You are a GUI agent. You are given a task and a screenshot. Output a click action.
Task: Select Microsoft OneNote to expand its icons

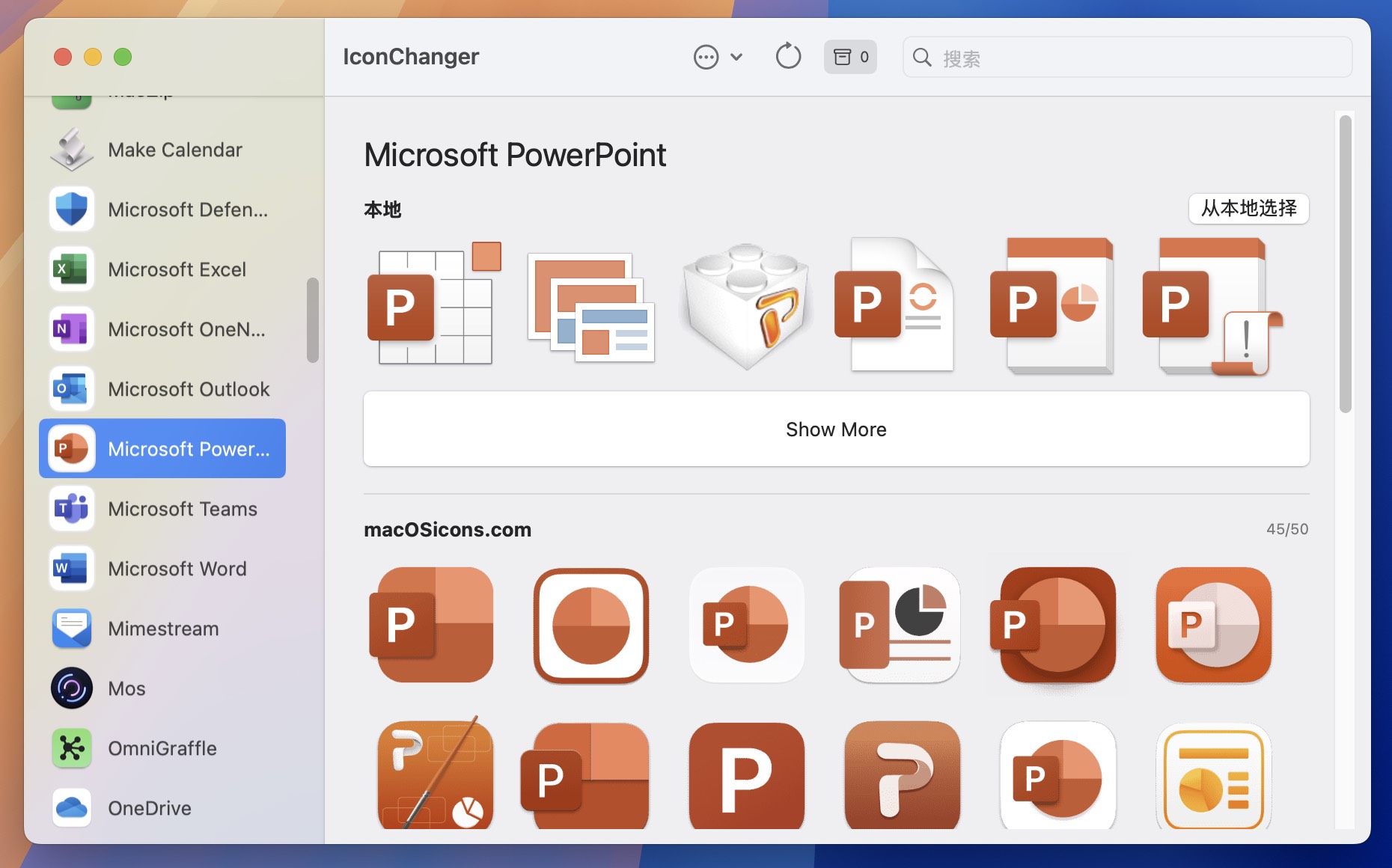pyautogui.click(x=187, y=328)
